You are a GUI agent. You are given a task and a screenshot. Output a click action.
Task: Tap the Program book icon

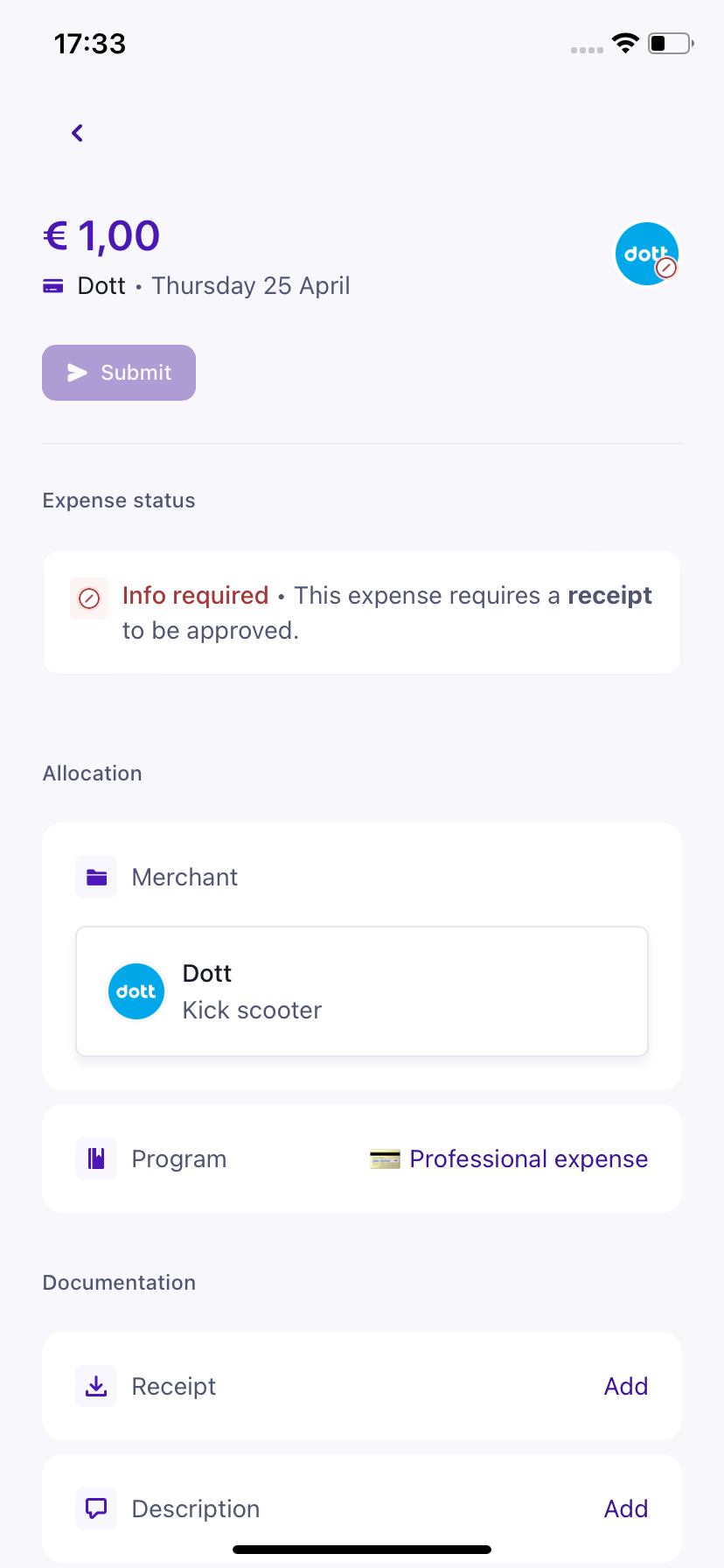[96, 1158]
